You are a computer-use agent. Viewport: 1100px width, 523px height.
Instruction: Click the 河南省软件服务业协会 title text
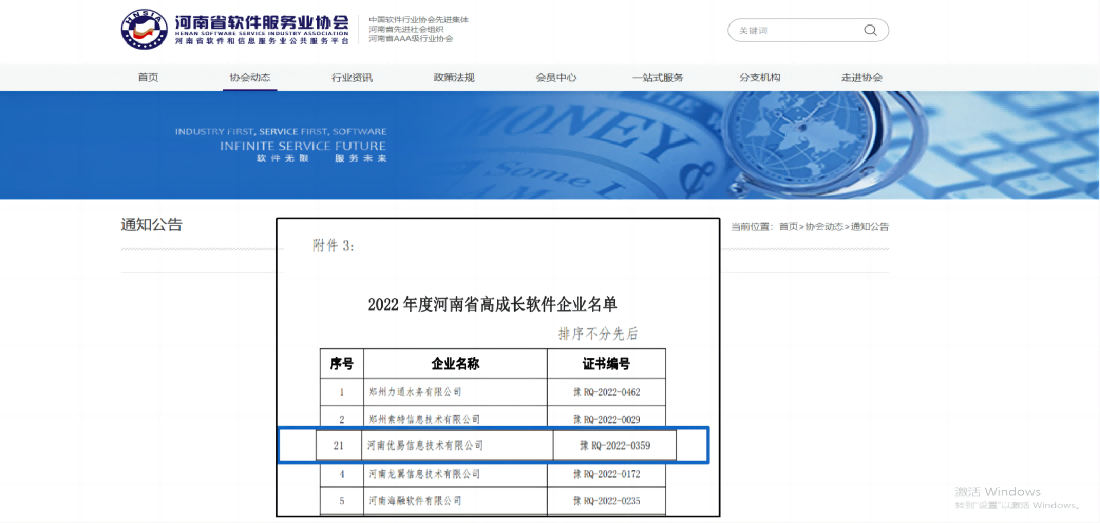tap(261, 20)
